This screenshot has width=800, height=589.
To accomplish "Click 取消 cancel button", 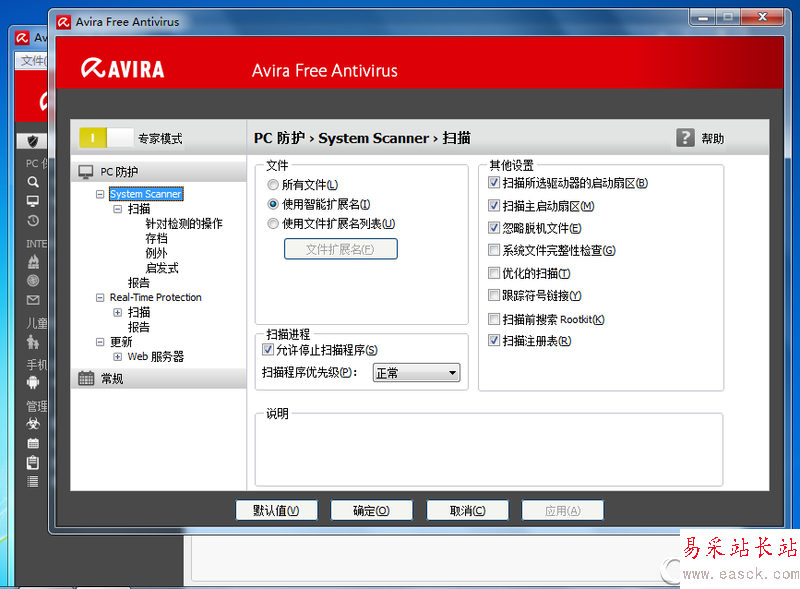I will pyautogui.click(x=467, y=510).
